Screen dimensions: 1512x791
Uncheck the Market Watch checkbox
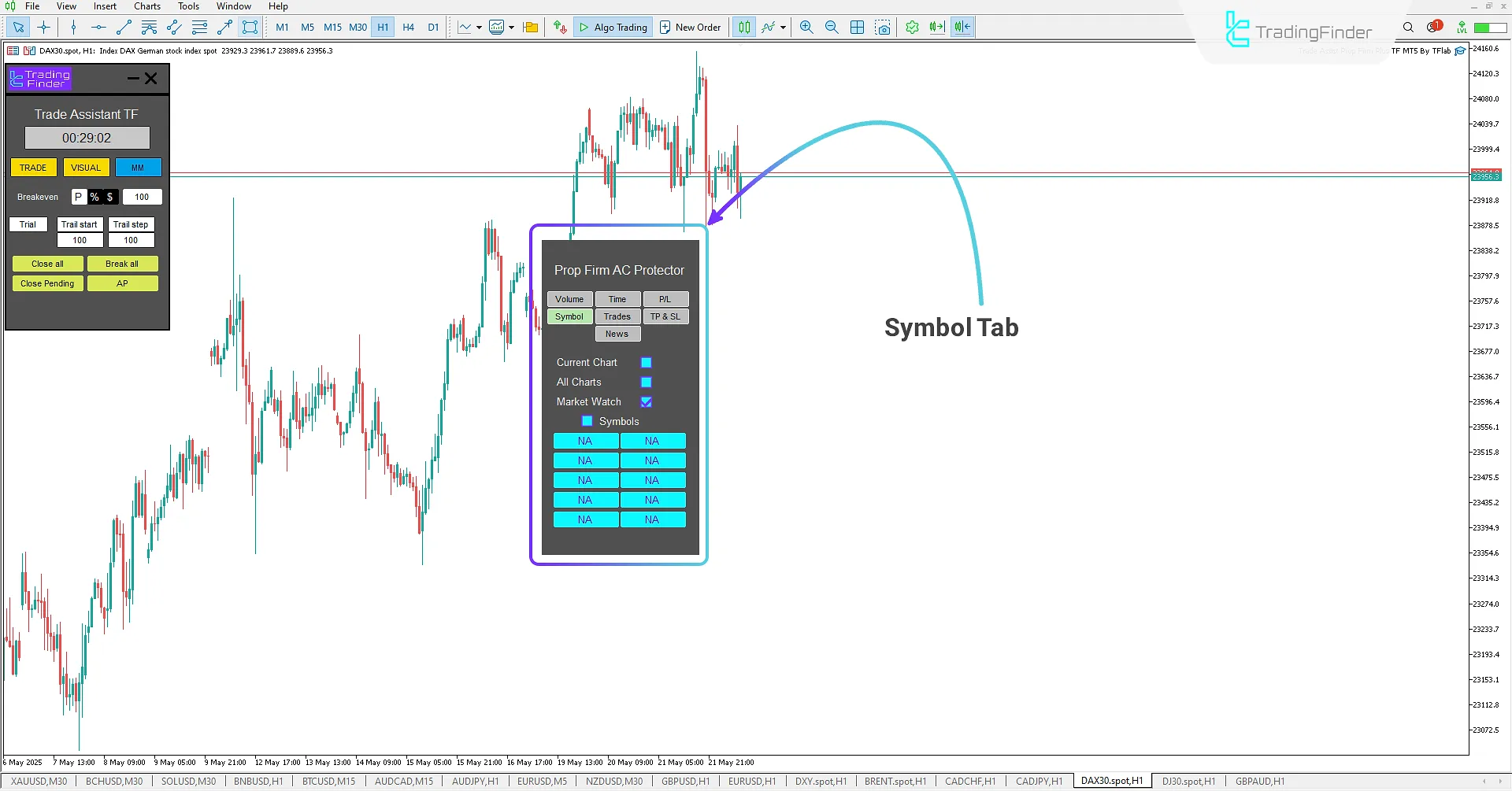coord(646,401)
